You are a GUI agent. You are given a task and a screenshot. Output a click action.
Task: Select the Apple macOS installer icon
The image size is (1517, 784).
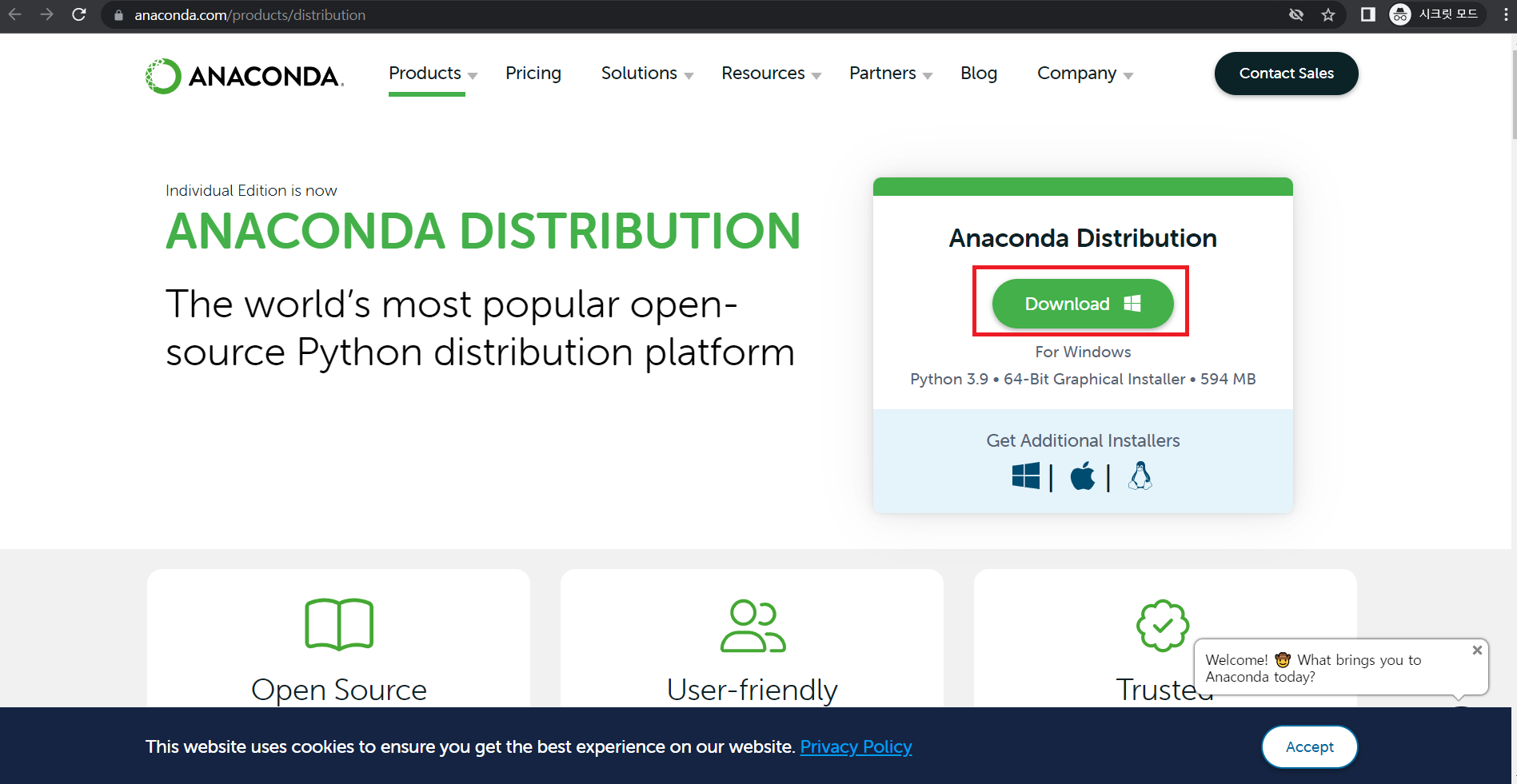1083,476
